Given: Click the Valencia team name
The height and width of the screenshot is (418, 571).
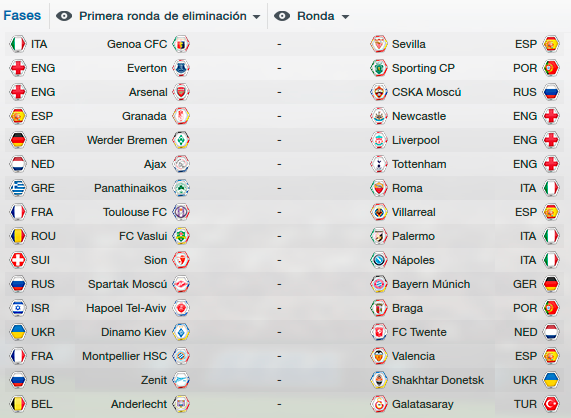Looking at the screenshot, I should pos(413,356).
